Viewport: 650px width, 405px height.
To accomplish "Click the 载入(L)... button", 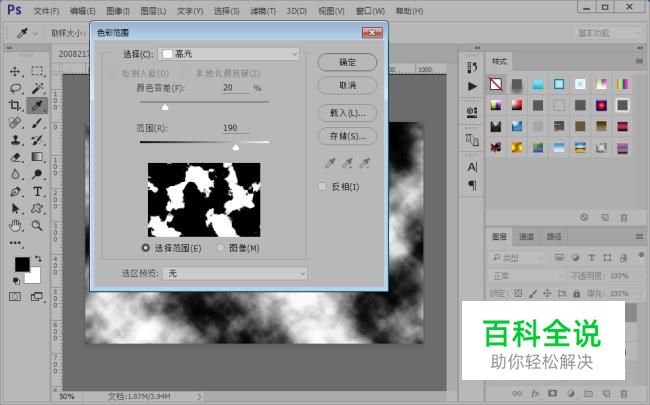I will [347, 113].
